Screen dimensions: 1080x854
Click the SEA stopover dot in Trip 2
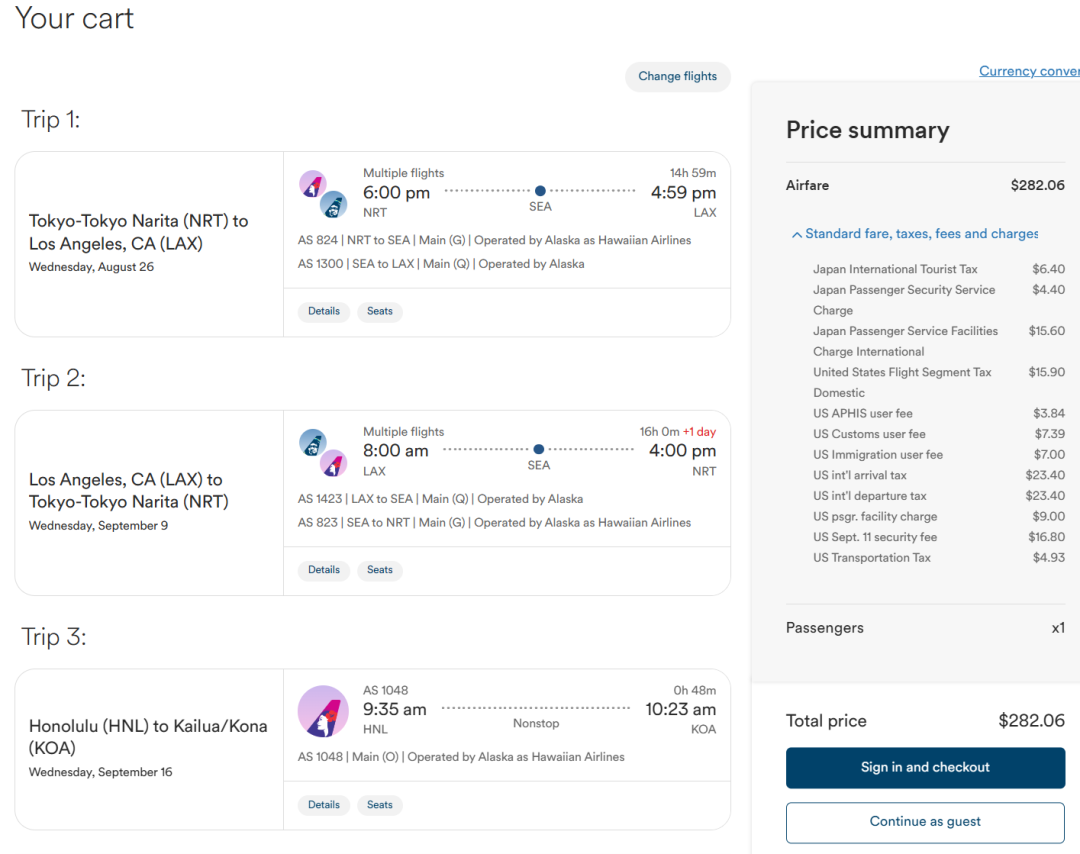[x=539, y=450]
